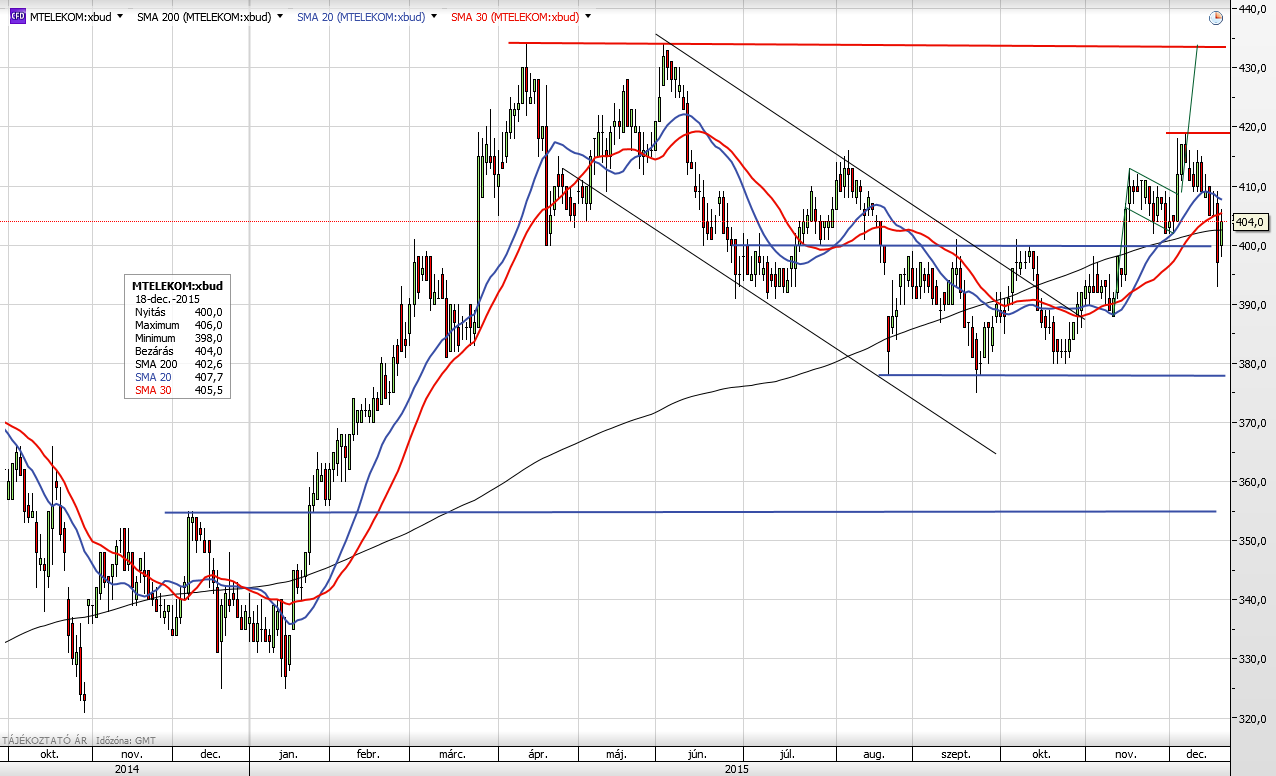Expand the blue SMA 20 indicator dropdown
This screenshot has height=776, width=1276.
432,17
